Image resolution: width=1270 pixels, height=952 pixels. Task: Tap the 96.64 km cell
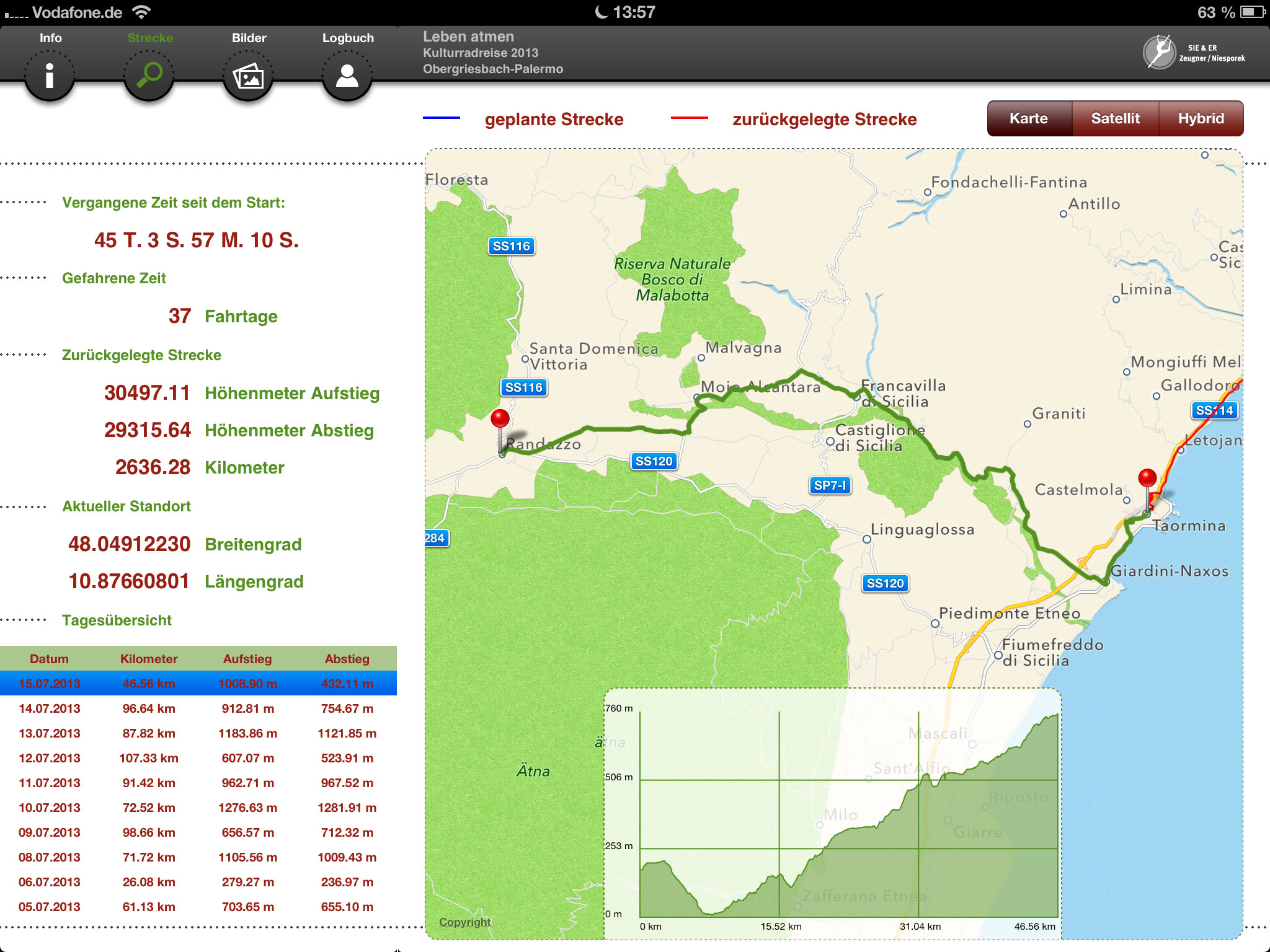tap(149, 708)
